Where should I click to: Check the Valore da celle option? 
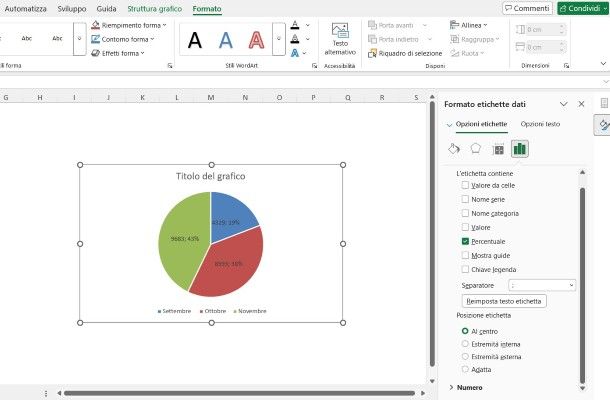click(x=465, y=185)
